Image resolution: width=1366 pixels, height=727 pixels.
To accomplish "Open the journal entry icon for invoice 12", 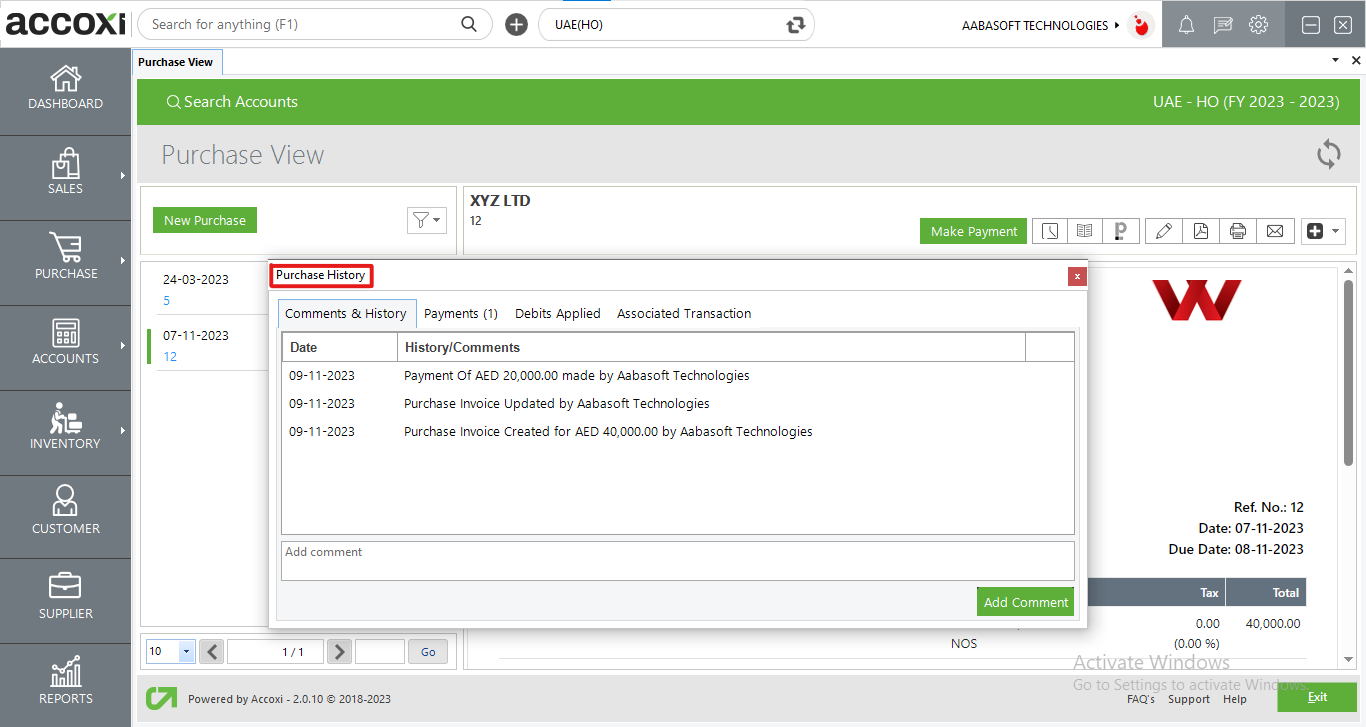I will click(x=1084, y=230).
